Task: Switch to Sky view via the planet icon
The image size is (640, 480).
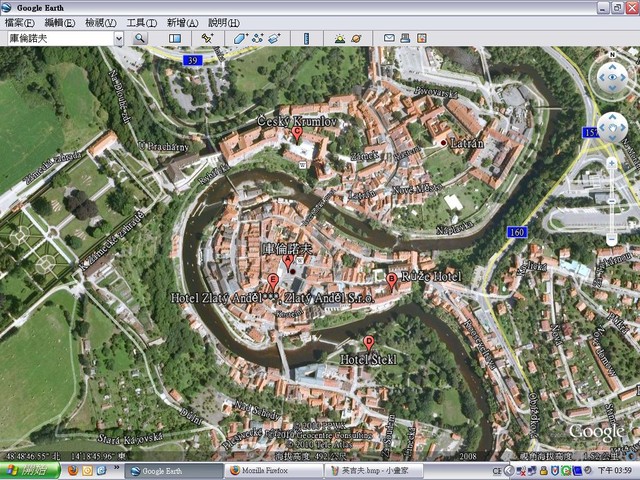Action: tap(356, 38)
